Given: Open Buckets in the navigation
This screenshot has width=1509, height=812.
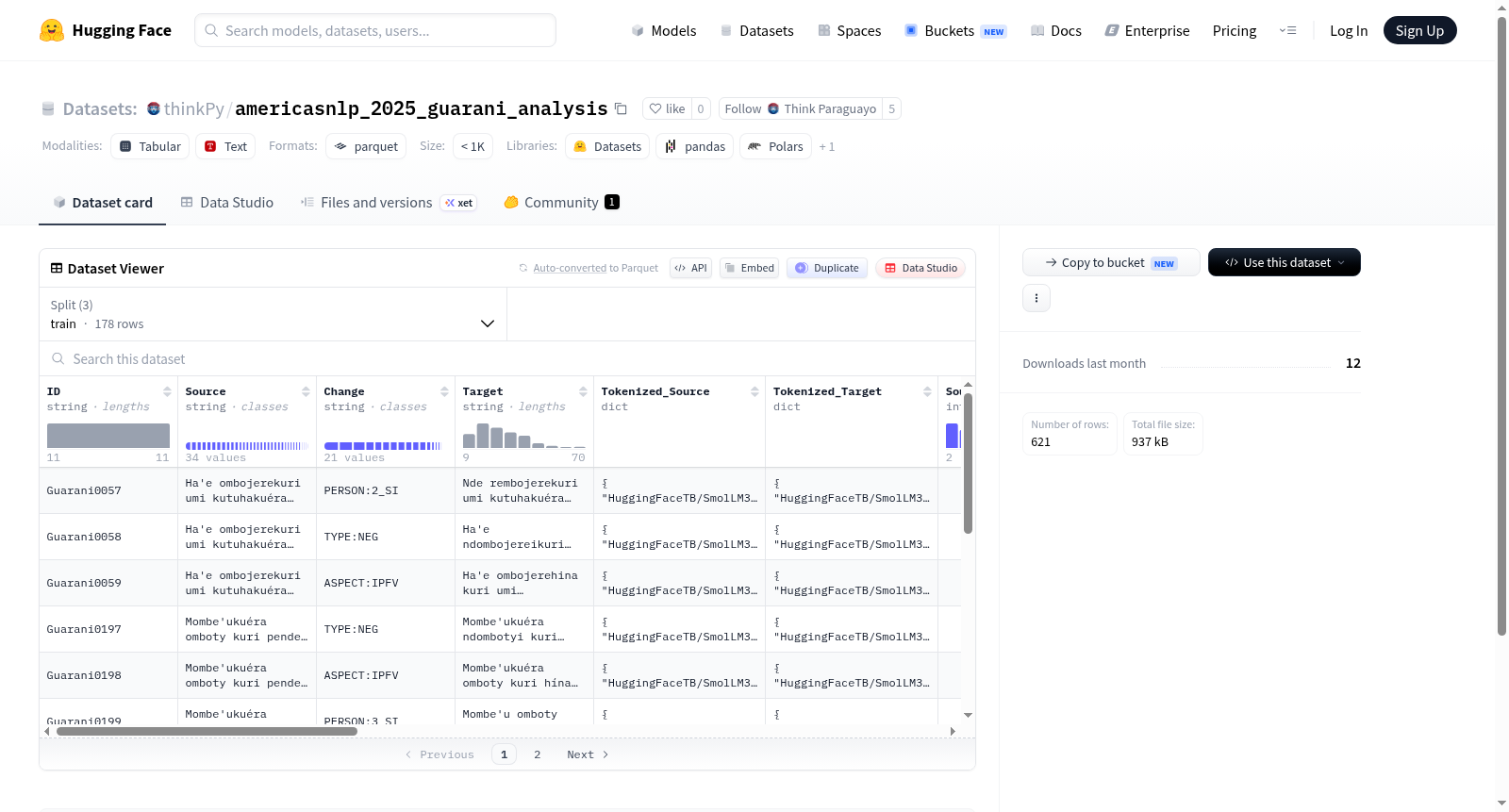Looking at the screenshot, I should (x=955, y=30).
